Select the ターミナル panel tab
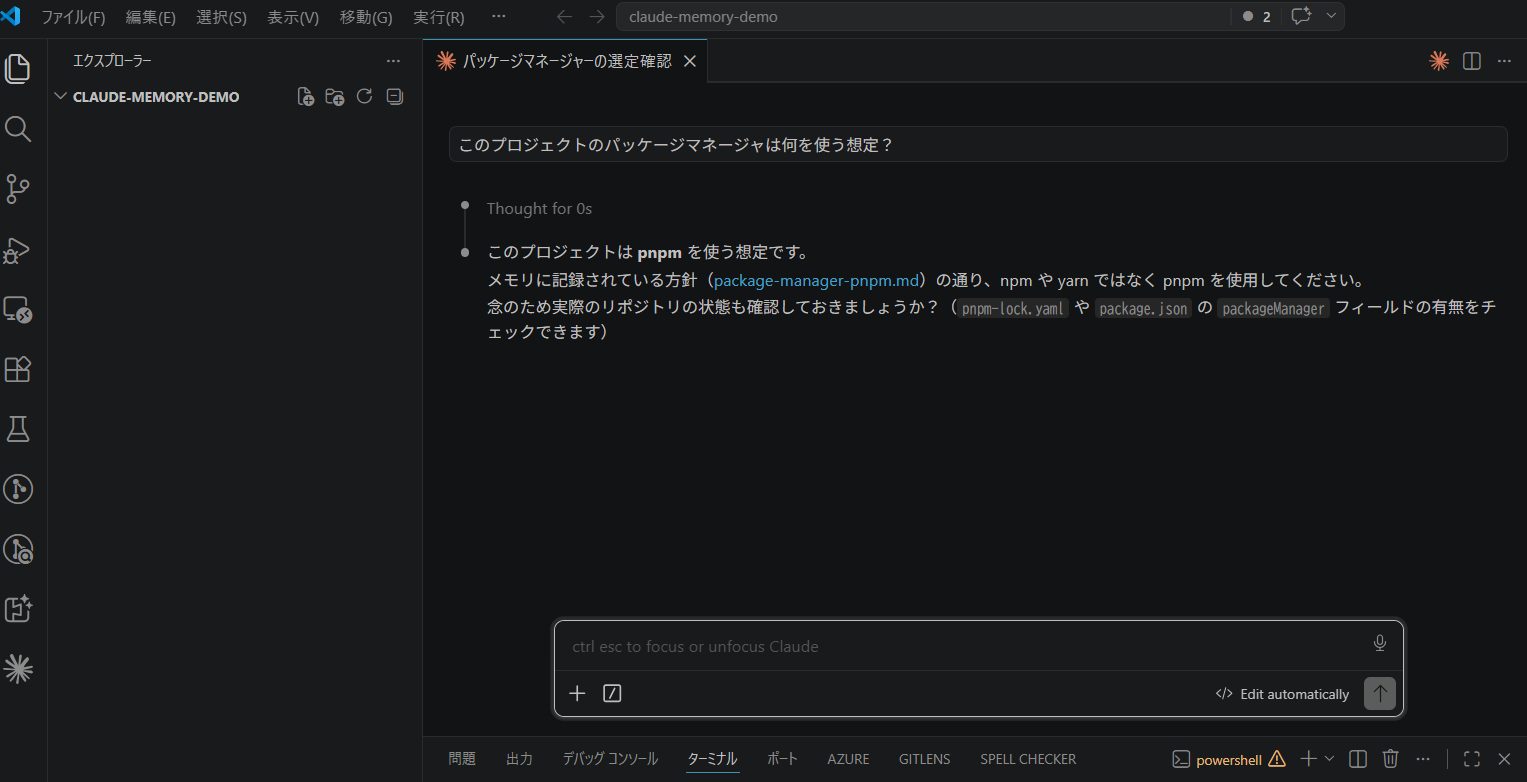Viewport: 1527px width, 782px height. click(713, 759)
